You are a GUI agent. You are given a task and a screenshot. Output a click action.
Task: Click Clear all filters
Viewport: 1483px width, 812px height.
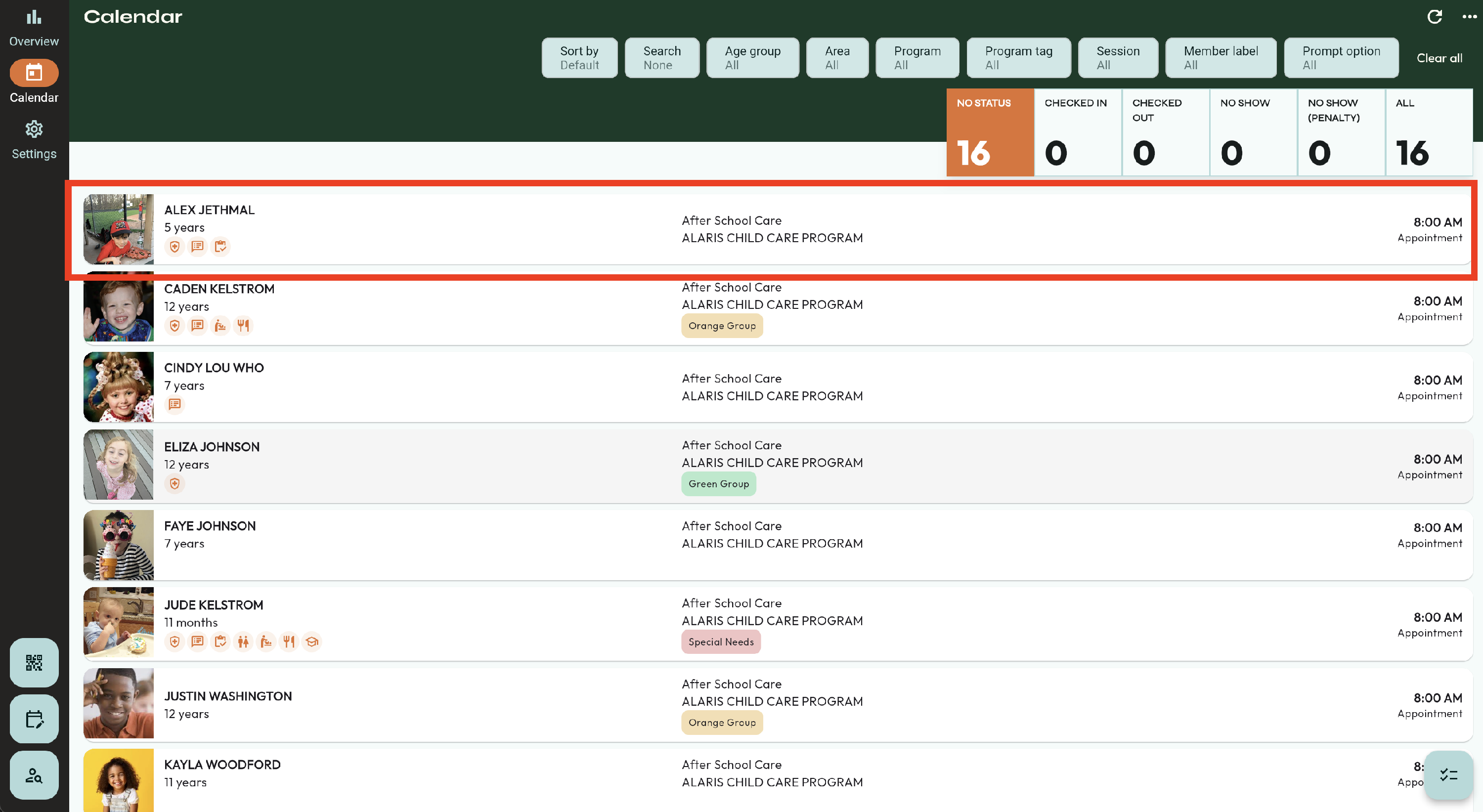pos(1439,58)
